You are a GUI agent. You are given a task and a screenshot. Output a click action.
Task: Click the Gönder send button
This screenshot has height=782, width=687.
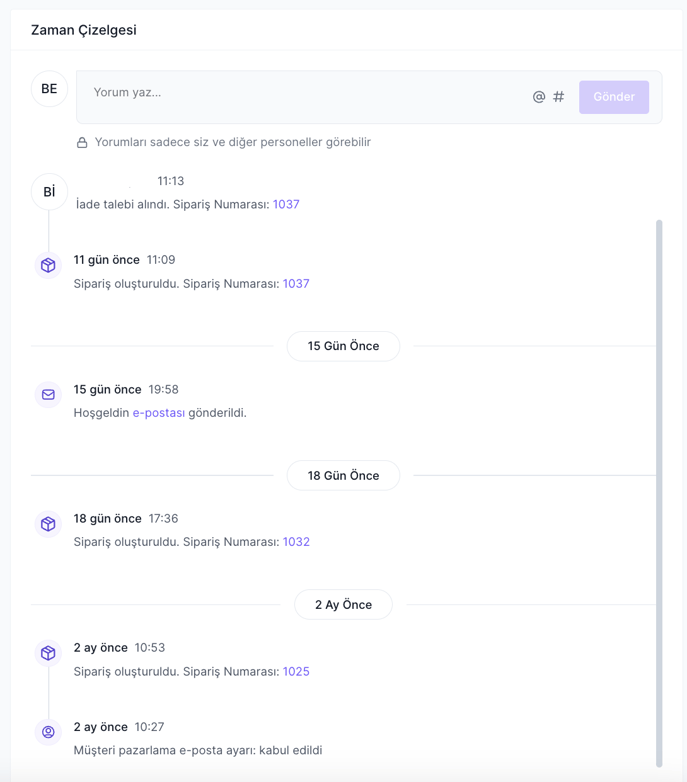pyautogui.click(x=614, y=97)
